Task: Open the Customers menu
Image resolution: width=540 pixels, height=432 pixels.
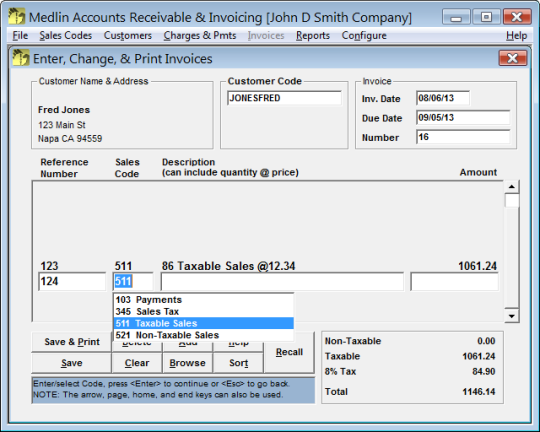Action: [x=128, y=35]
